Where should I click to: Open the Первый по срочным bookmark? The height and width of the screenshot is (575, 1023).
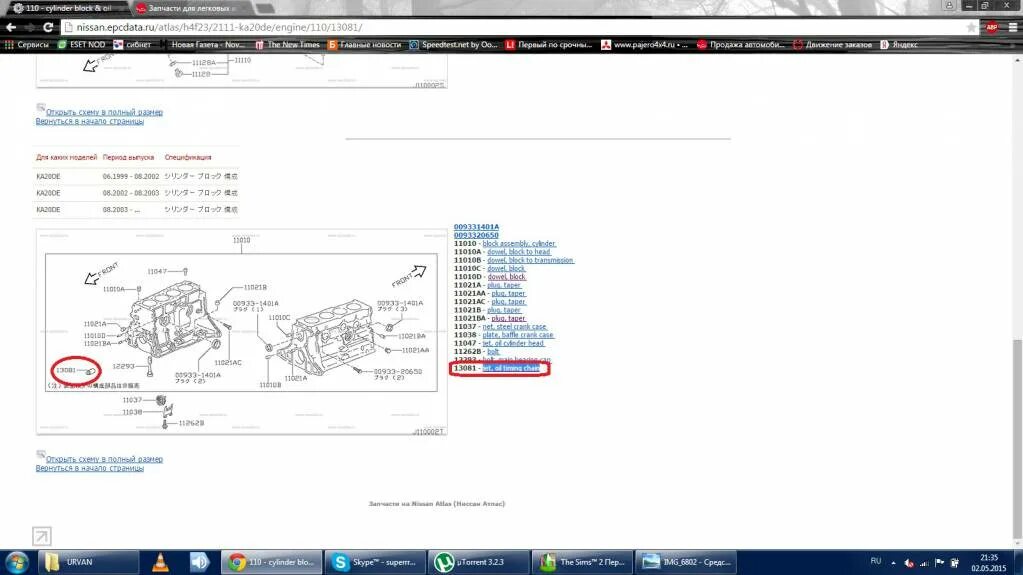[549, 45]
